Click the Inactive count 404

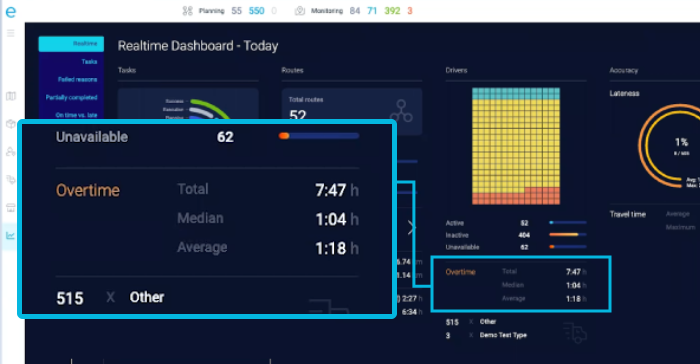click(x=524, y=235)
